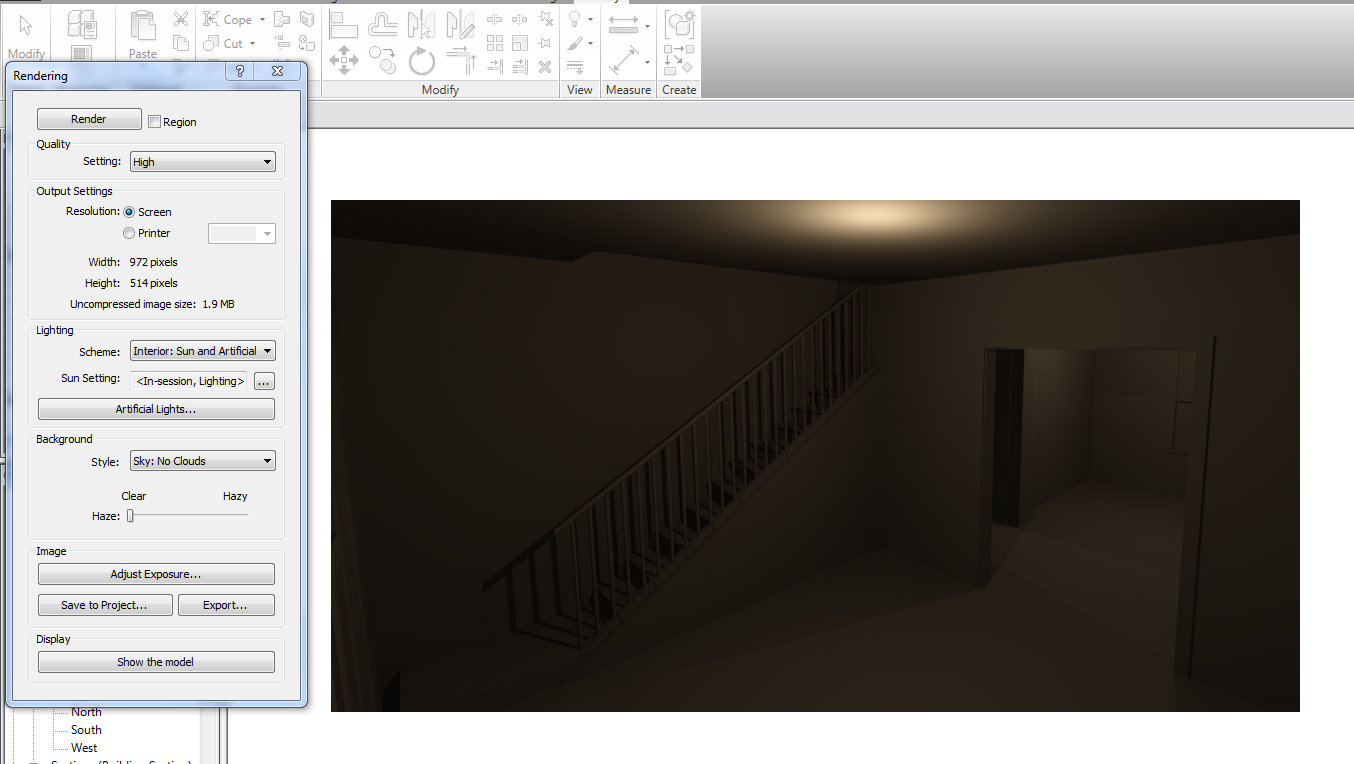The height and width of the screenshot is (764, 1354).
Task: Select the Linework tool in View panel
Action: [x=575, y=67]
